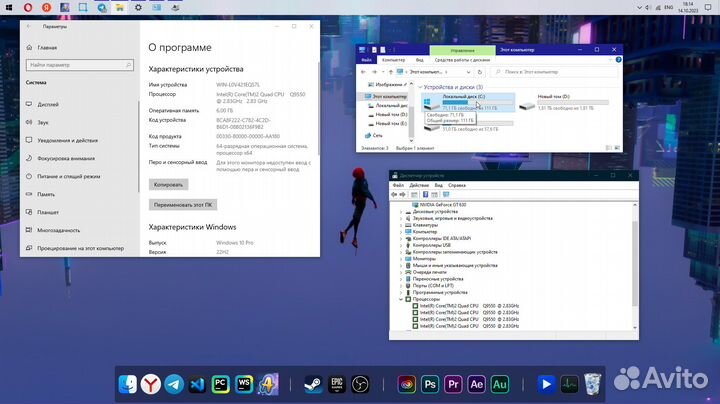Open PyCharm from the dock
The image size is (720, 404).
[220, 384]
